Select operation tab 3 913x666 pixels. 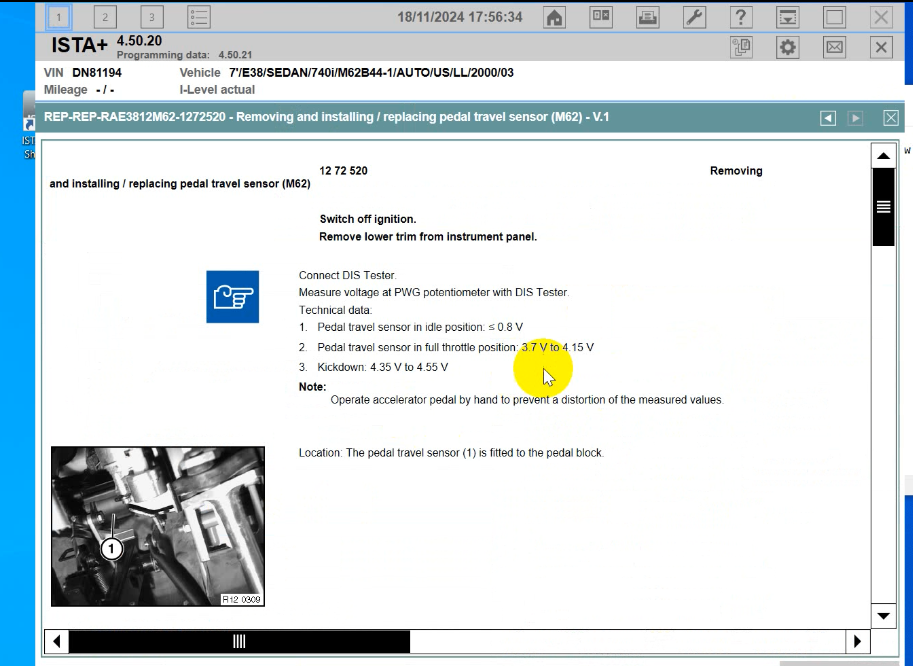[151, 17]
